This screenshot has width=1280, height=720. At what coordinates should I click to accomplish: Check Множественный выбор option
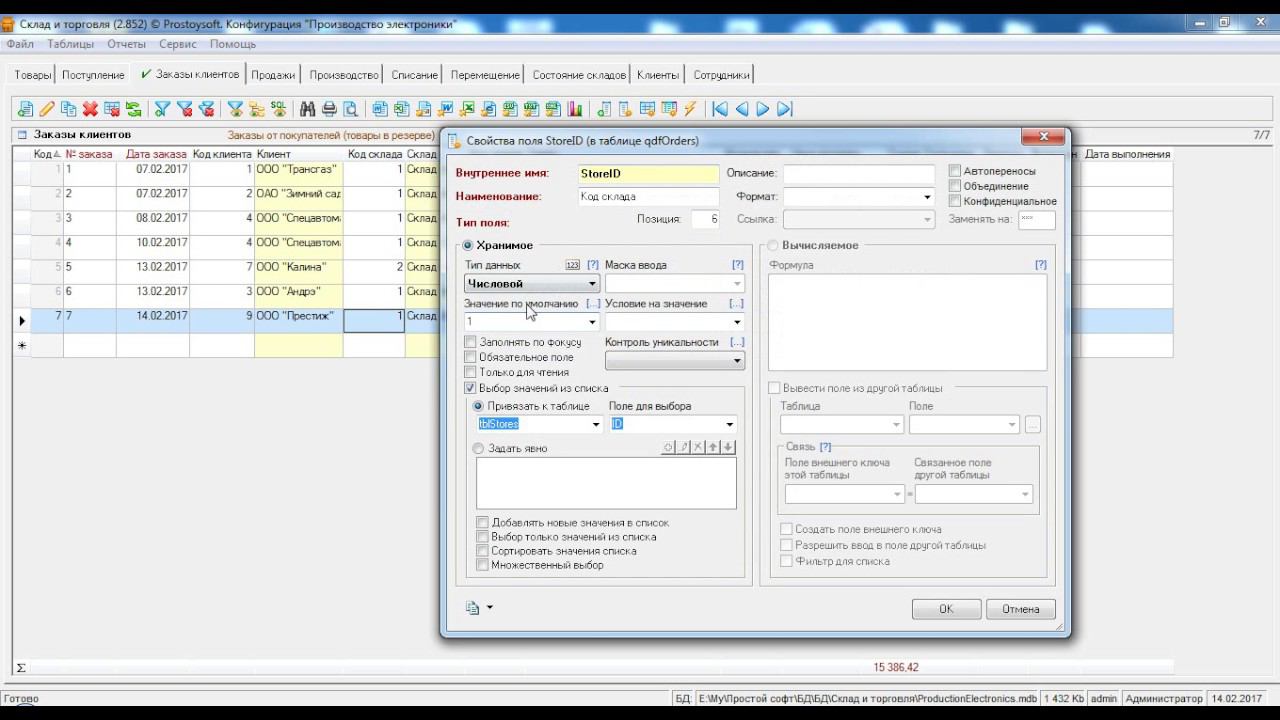tap(483, 565)
